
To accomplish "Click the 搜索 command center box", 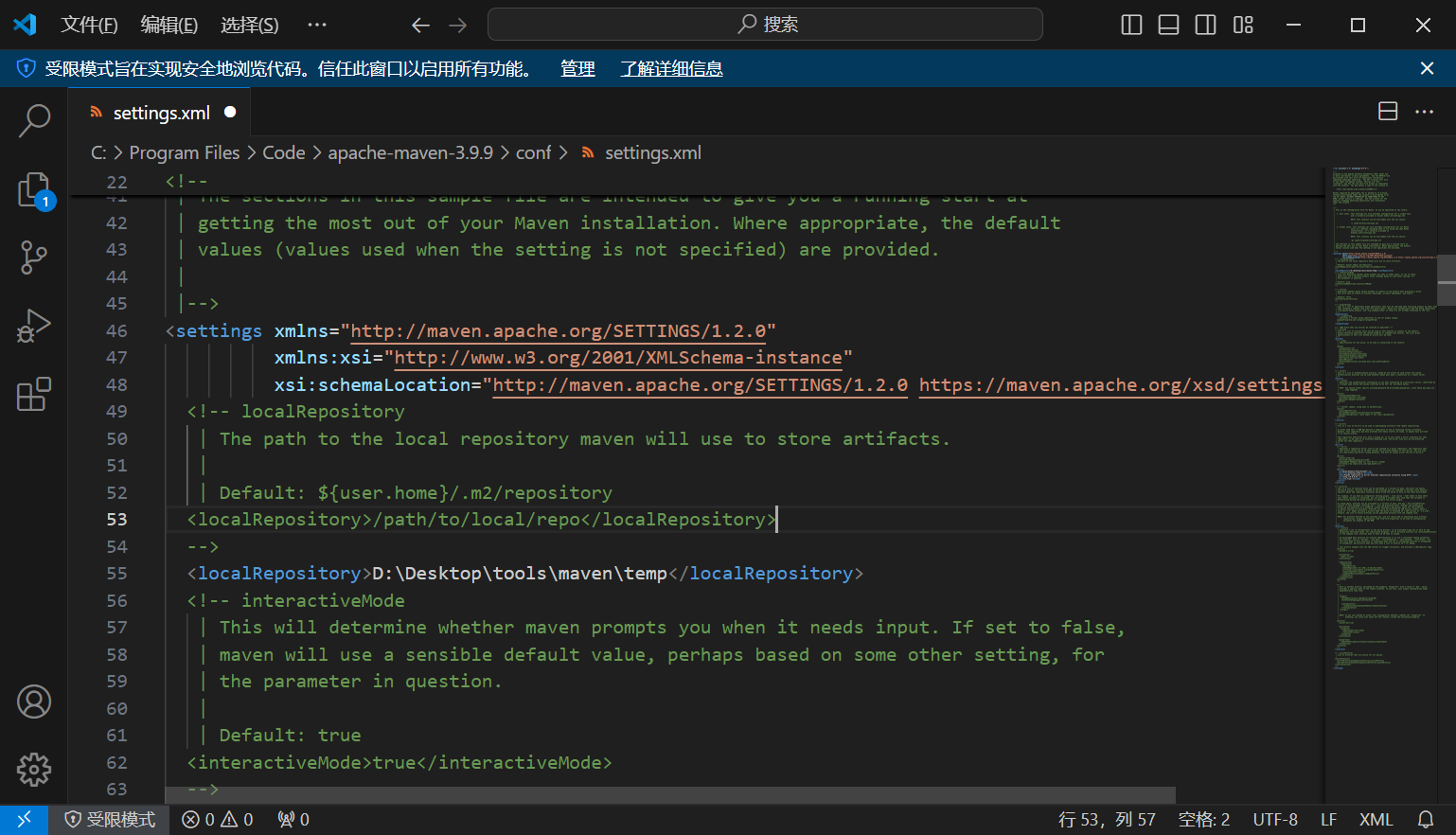I will point(765,25).
